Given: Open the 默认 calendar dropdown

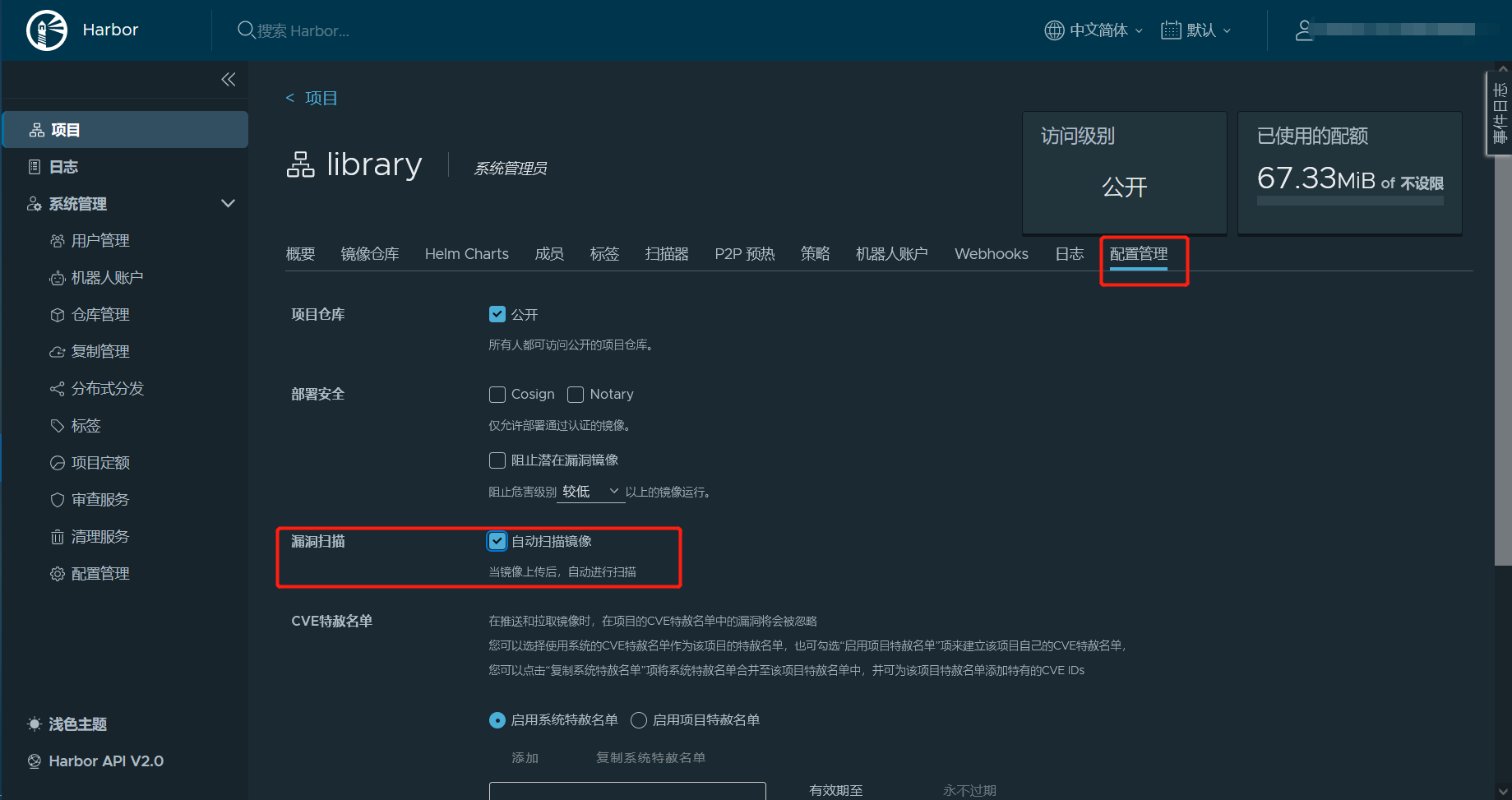Looking at the screenshot, I should tap(1196, 30).
